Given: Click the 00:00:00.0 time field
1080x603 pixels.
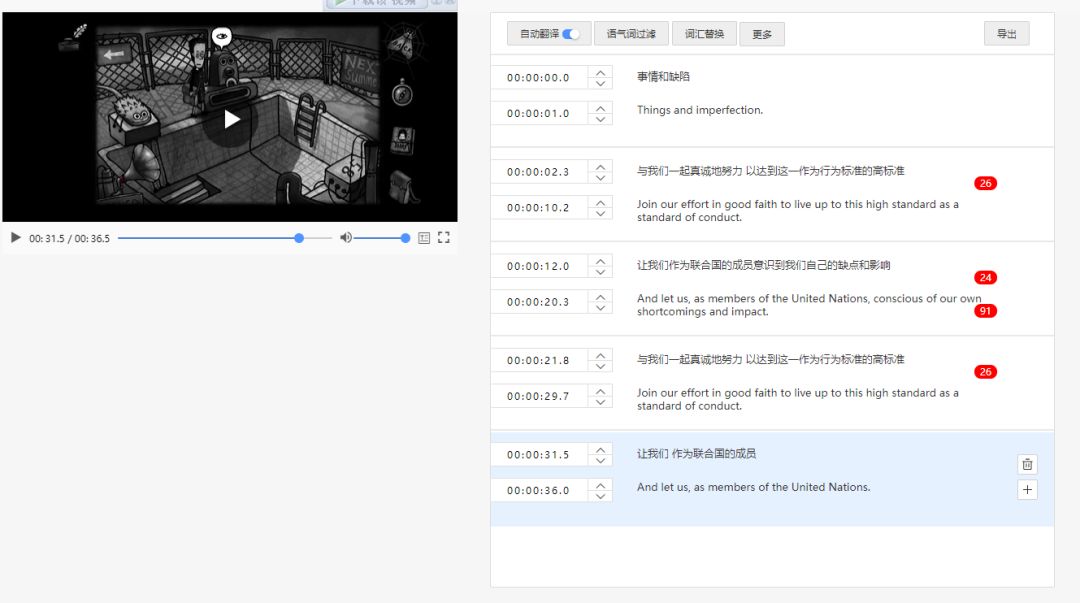Looking at the screenshot, I should point(539,78).
